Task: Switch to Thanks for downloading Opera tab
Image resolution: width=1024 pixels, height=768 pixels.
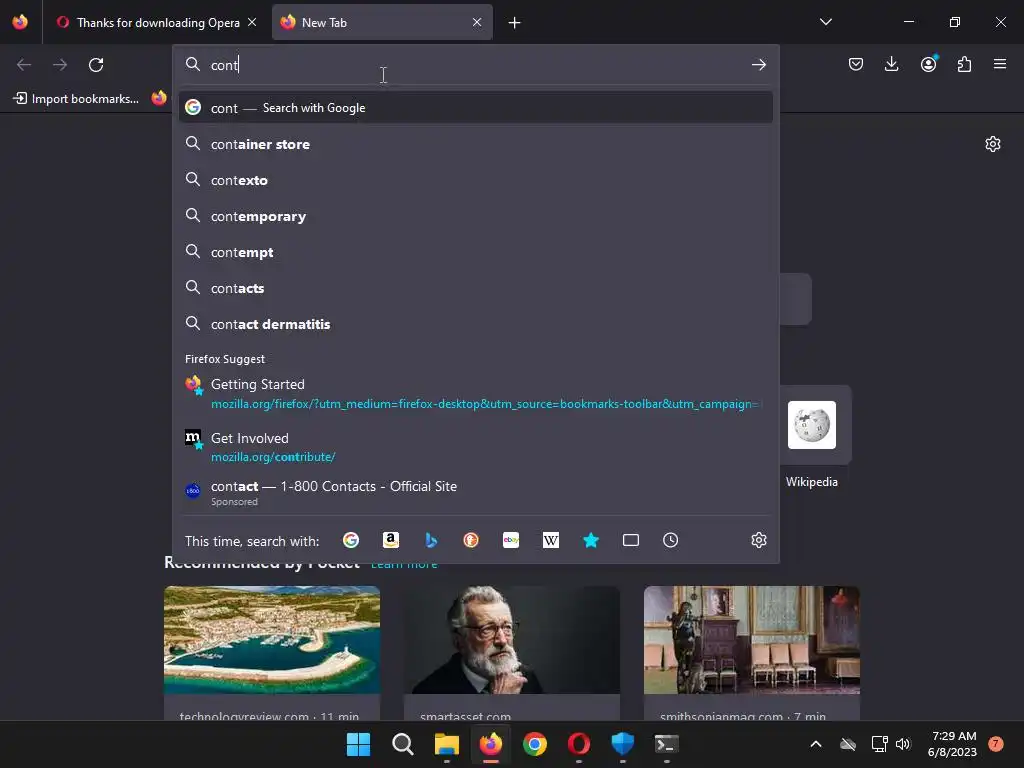Action: point(157,22)
